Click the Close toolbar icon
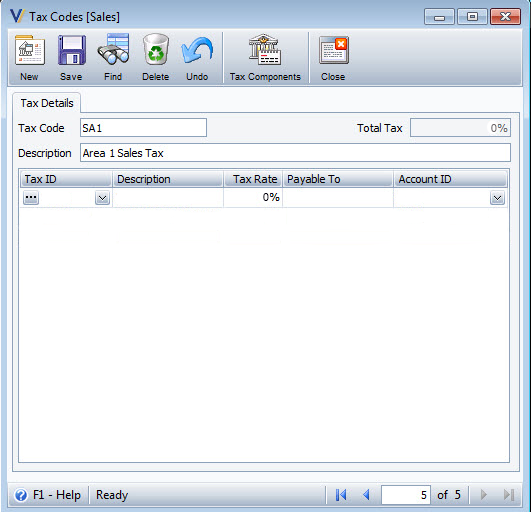Viewport: 531px width, 512px height. (x=334, y=50)
